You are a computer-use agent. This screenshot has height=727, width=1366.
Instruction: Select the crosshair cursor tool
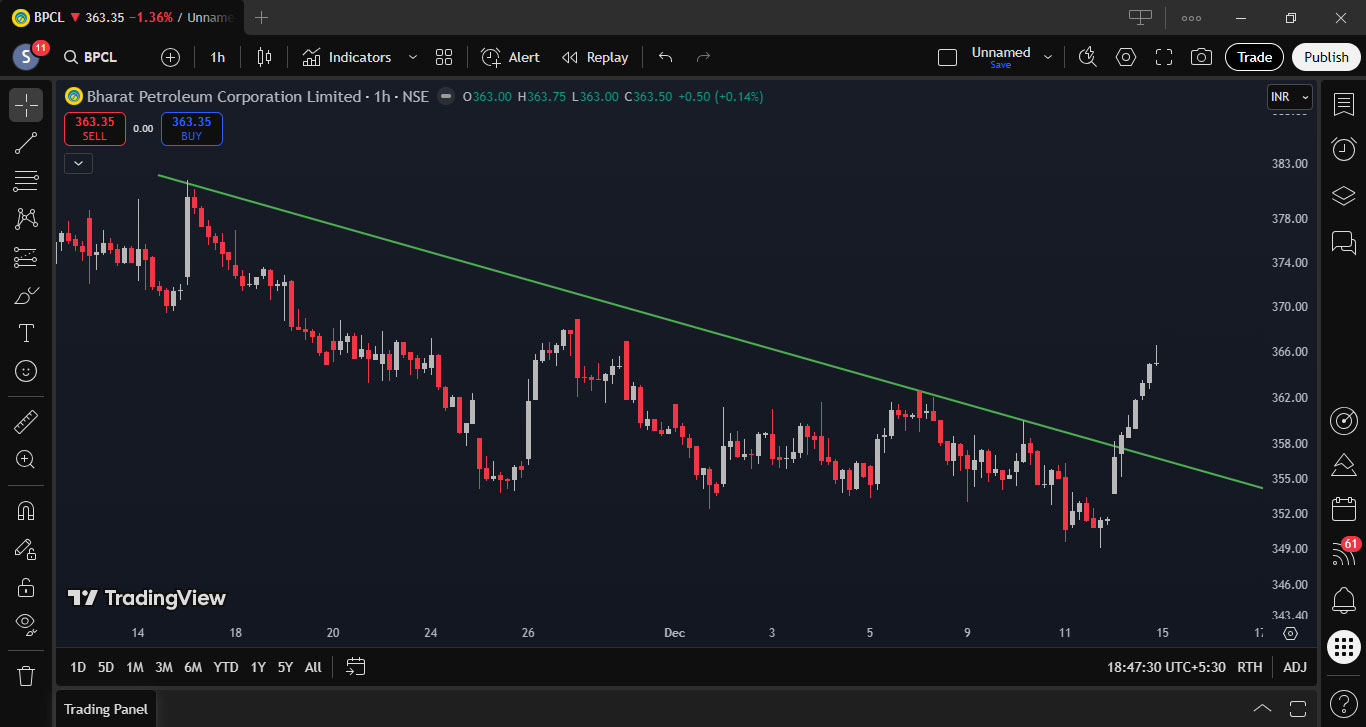click(26, 105)
